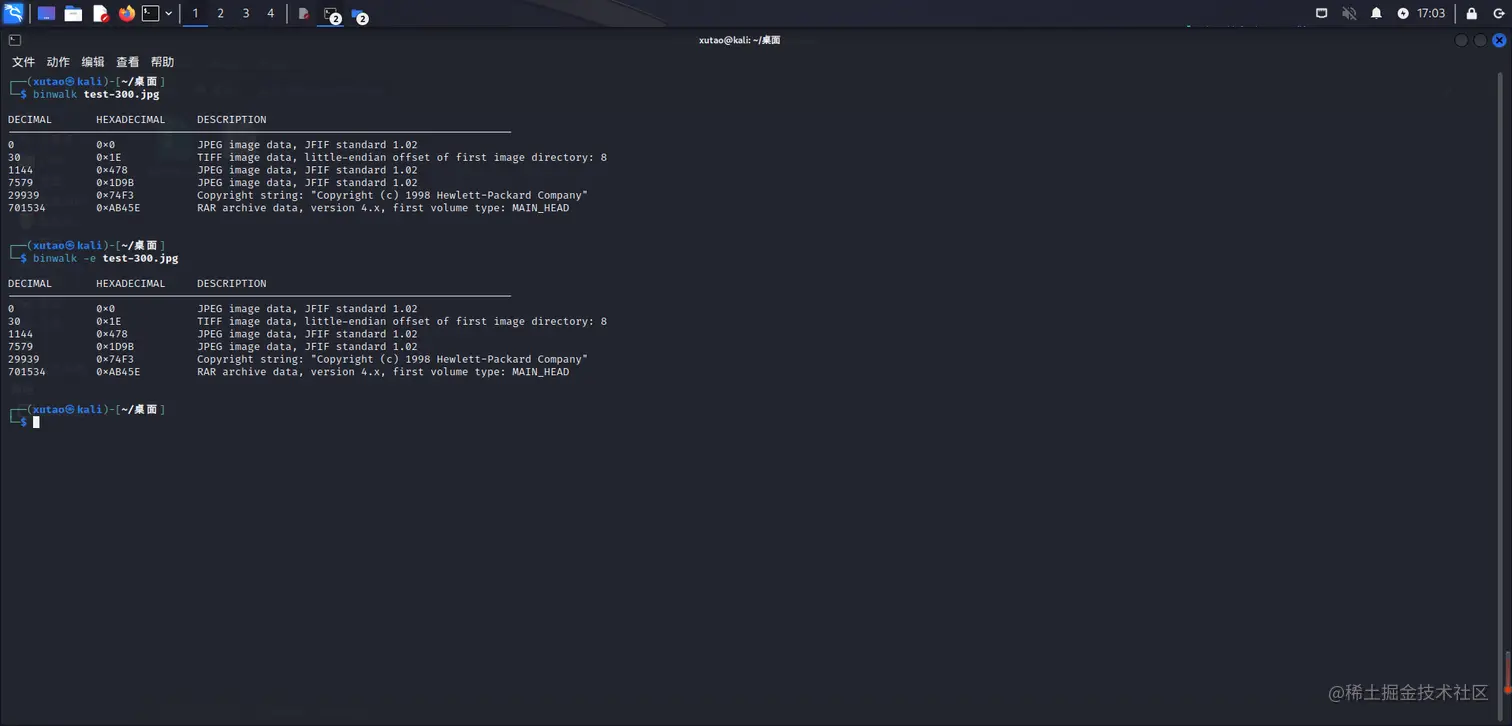Minimize the terminal window

[x=1461, y=40]
